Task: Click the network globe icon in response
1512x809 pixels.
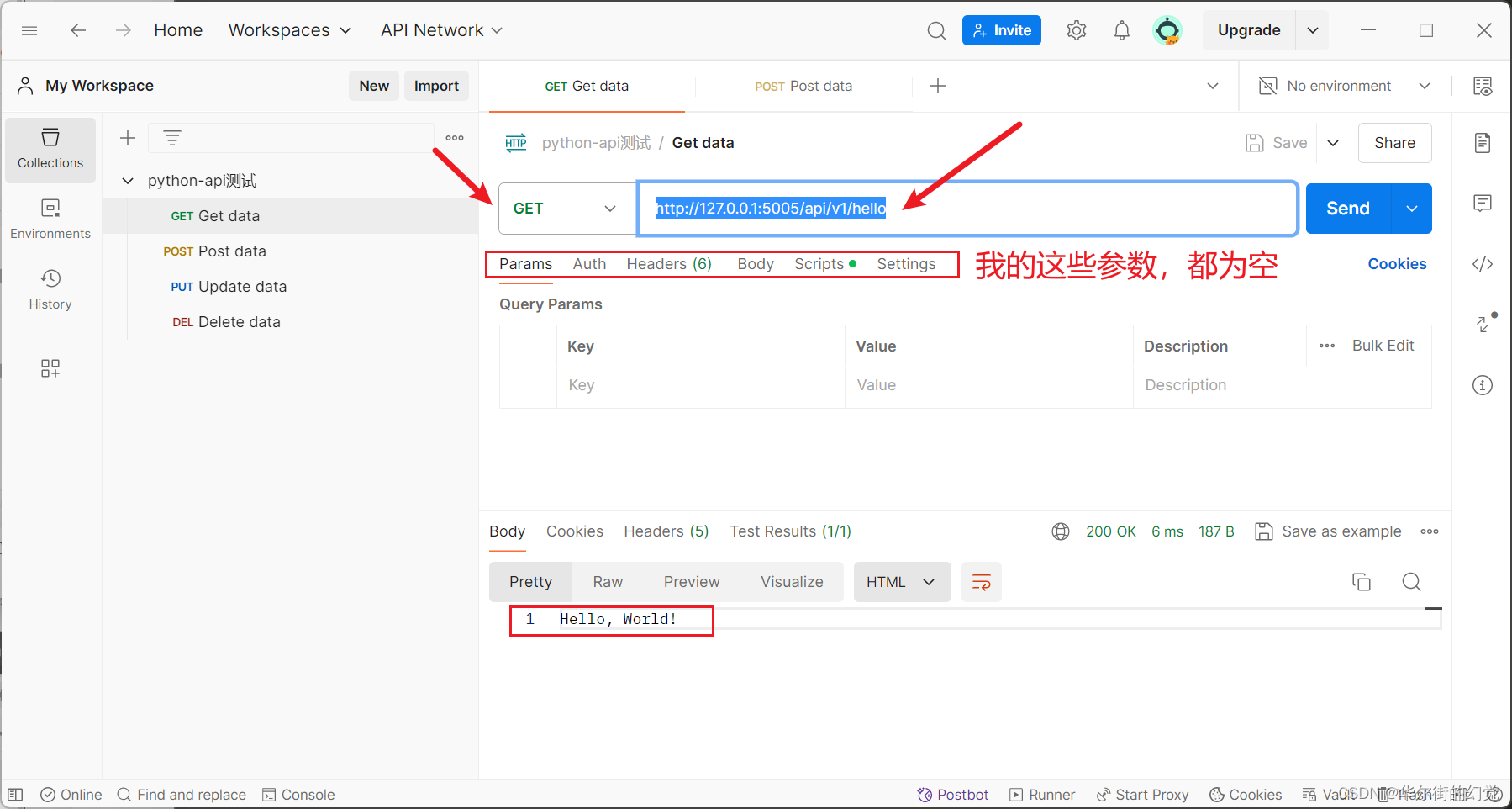Action: [x=1061, y=531]
